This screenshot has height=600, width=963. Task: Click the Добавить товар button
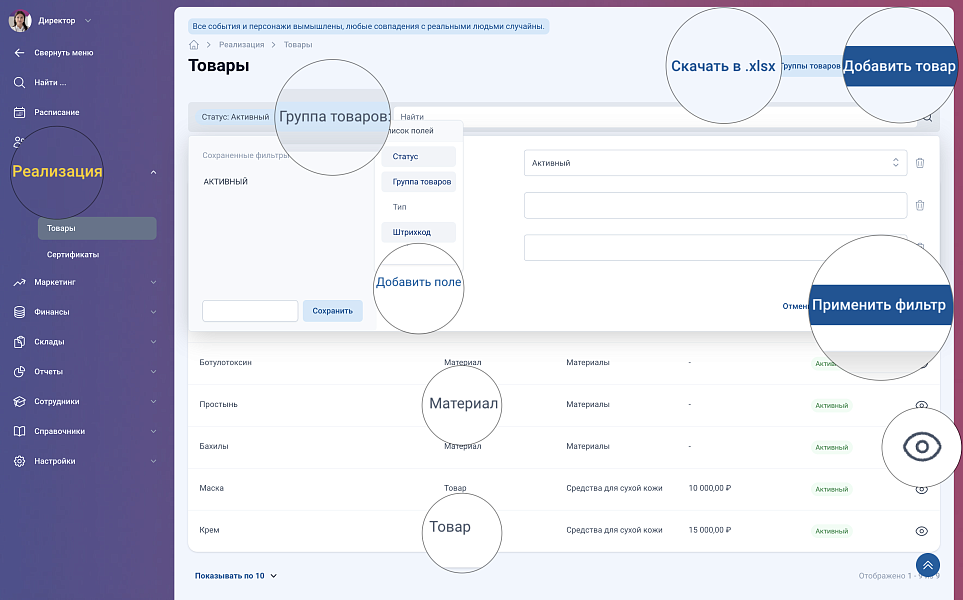point(899,67)
